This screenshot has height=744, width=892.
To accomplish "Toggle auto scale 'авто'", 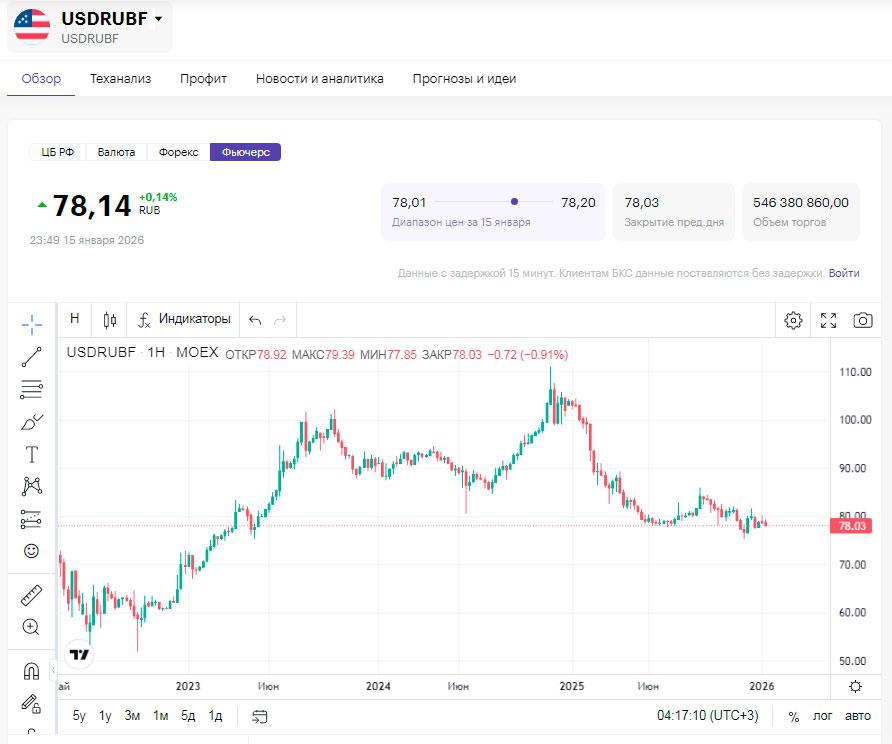I will click(x=858, y=716).
